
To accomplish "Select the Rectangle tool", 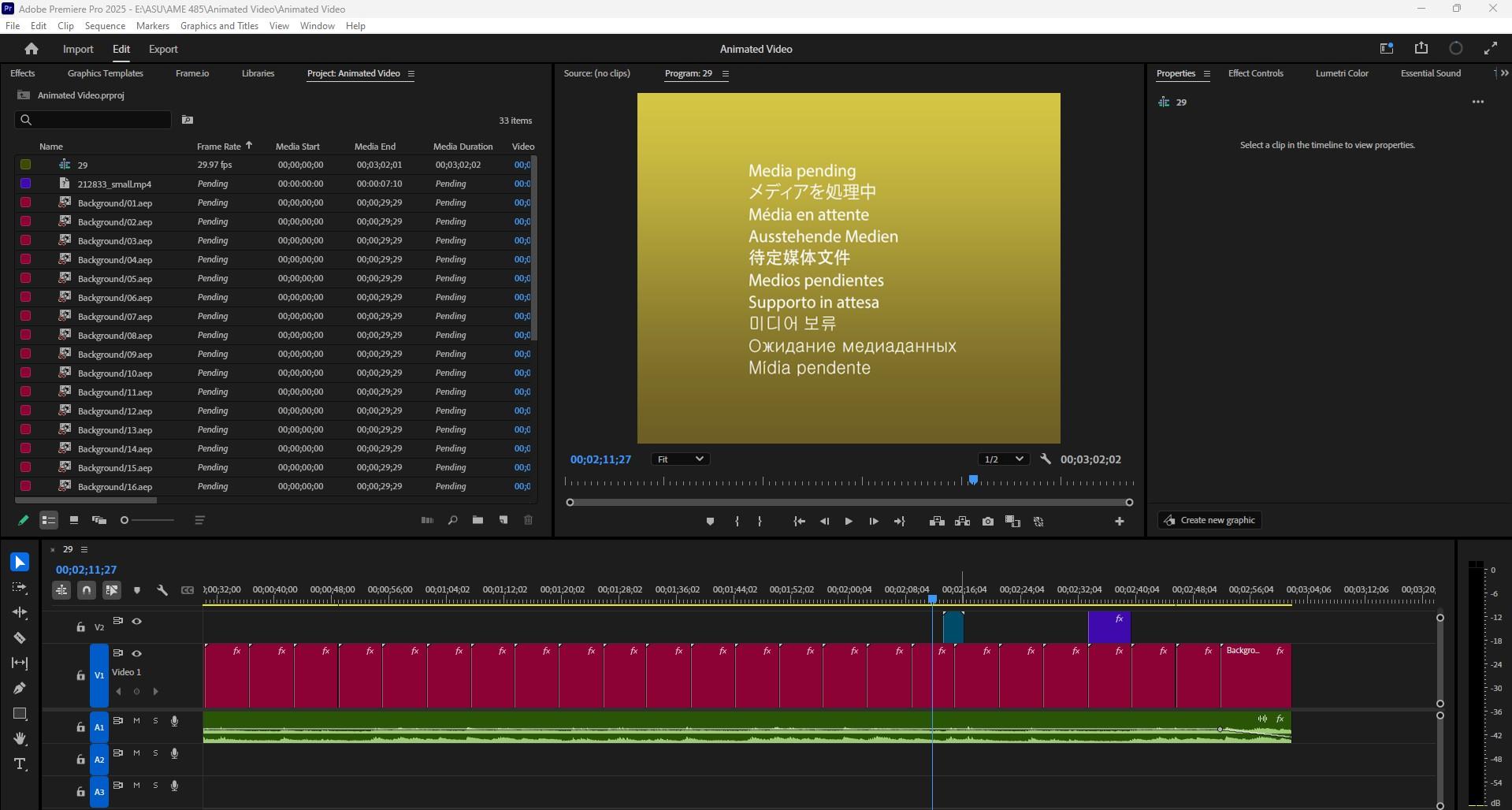I will pos(20,713).
